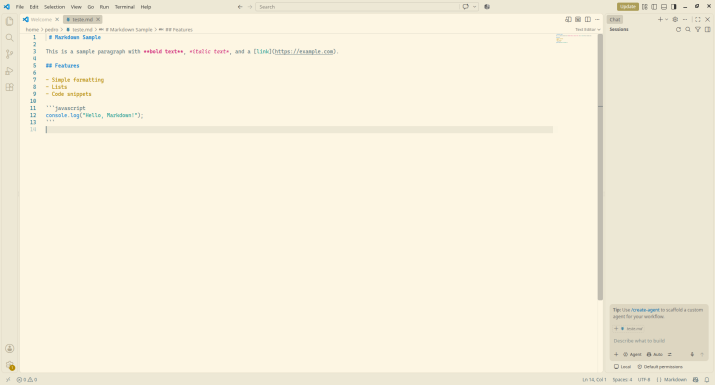The image size is (715, 385).
Task: Open the Text Editor dropdown
Action: point(588,30)
